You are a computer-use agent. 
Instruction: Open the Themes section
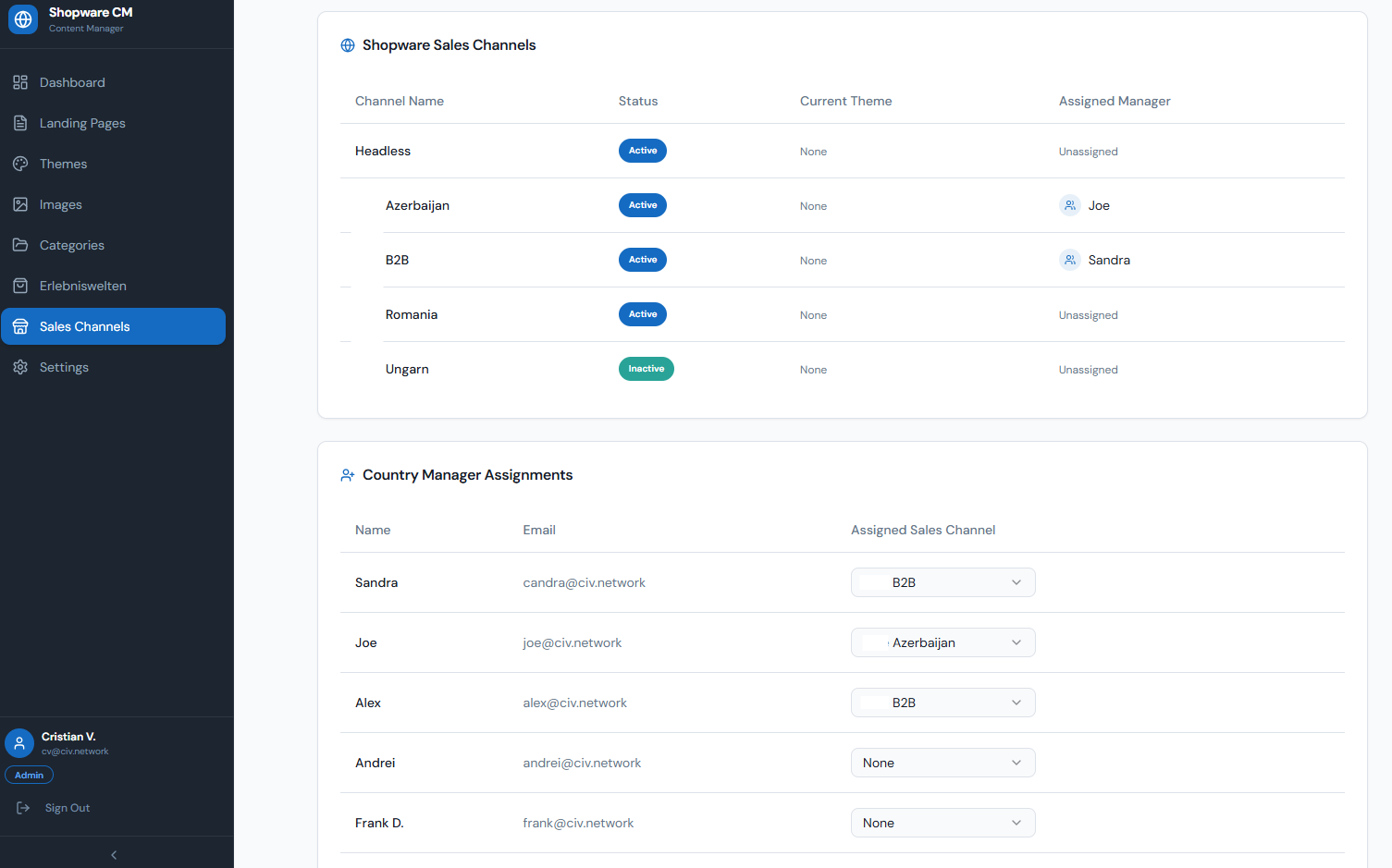point(113,164)
